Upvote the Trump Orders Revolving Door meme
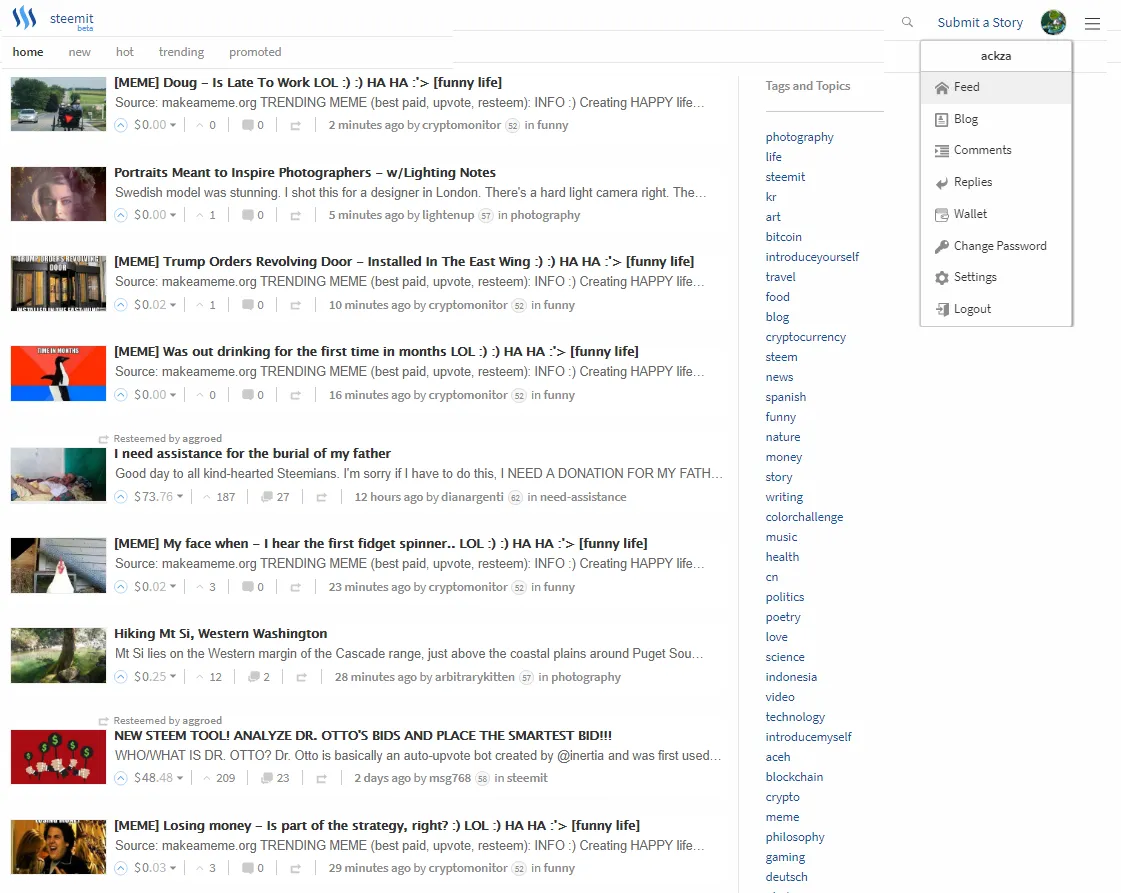 point(121,305)
